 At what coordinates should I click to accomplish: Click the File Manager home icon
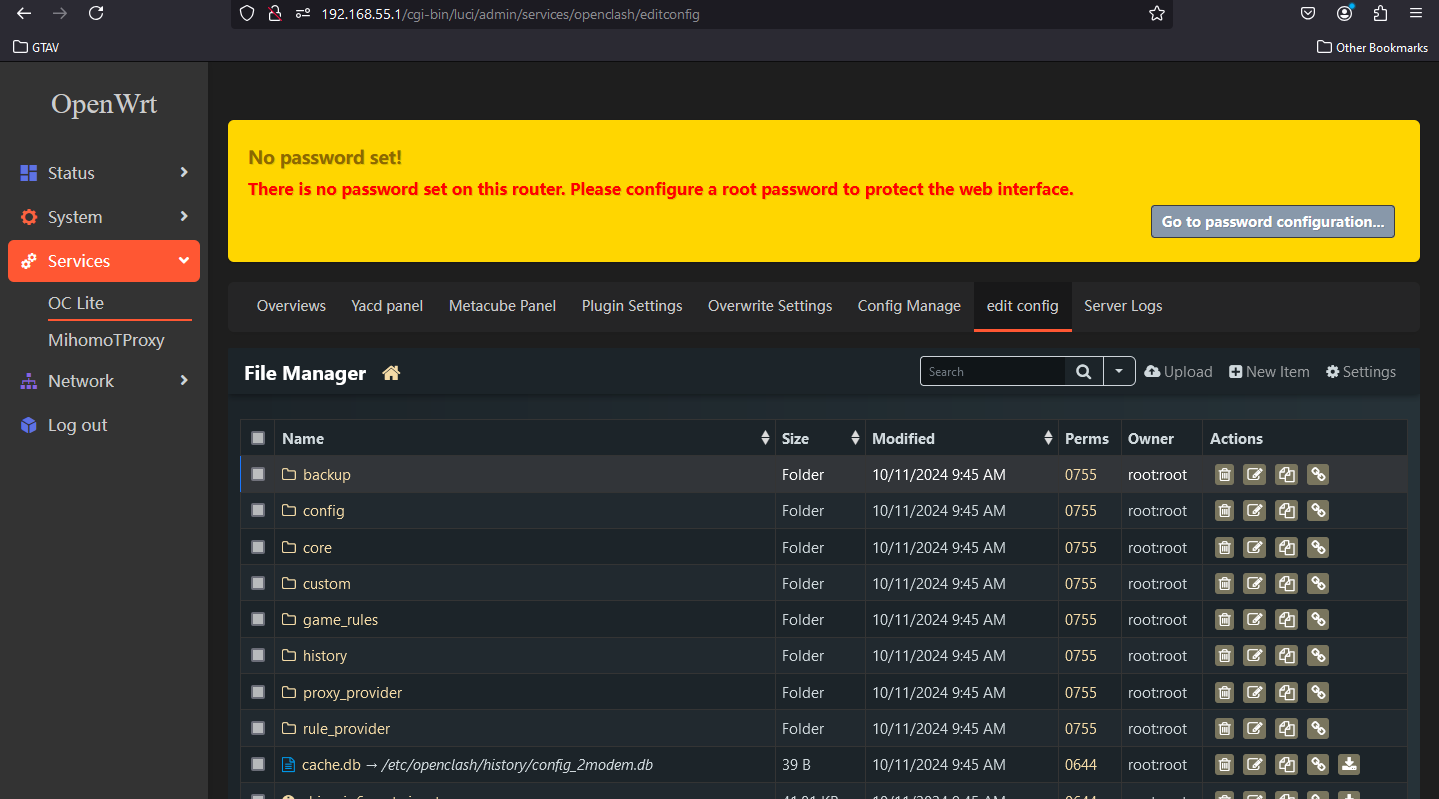click(391, 373)
